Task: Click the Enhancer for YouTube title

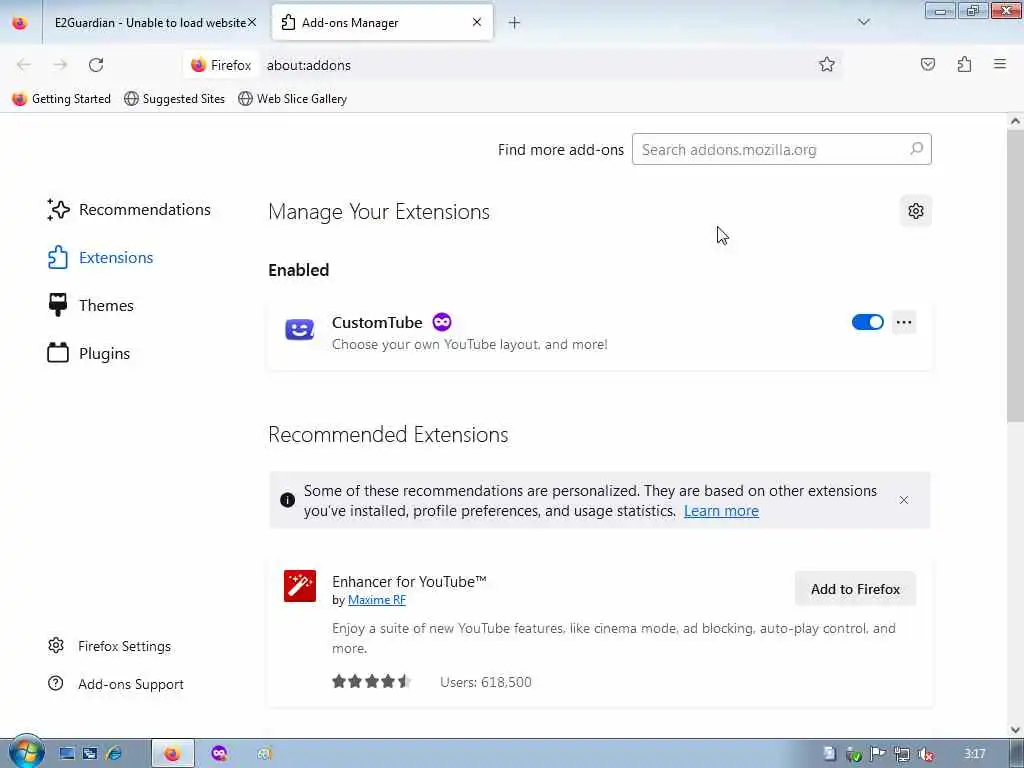Action: (409, 581)
